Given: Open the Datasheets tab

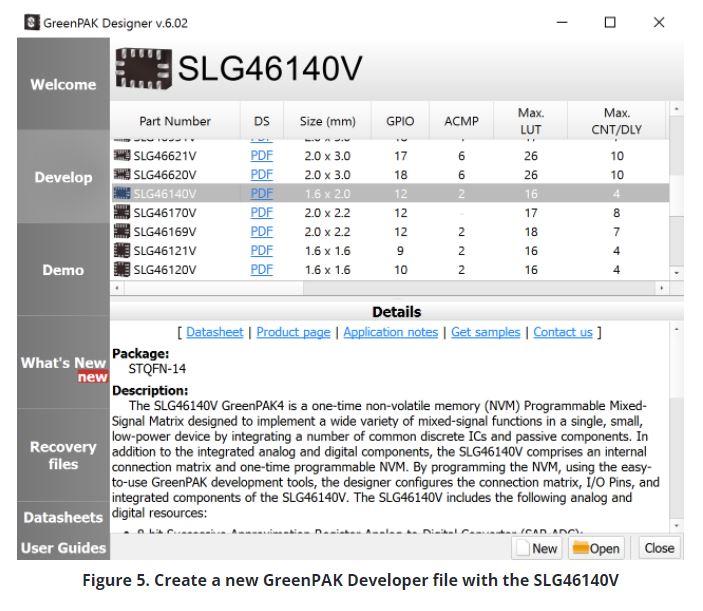Looking at the screenshot, I should [x=63, y=517].
